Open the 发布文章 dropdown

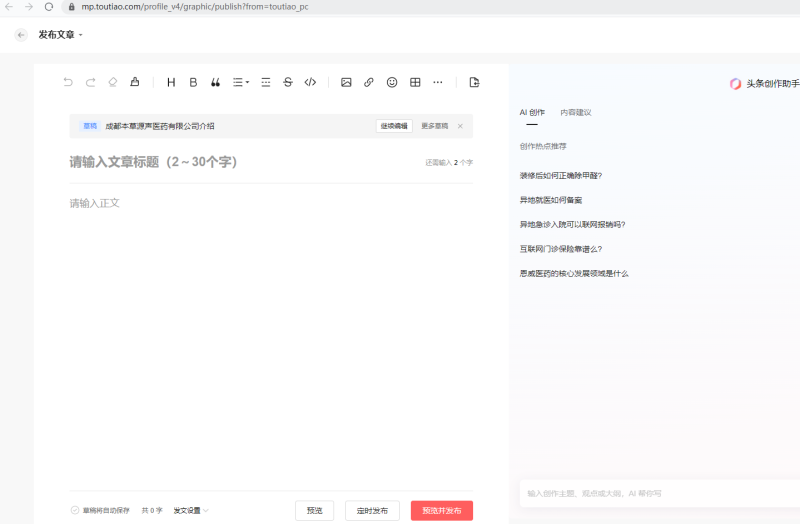(60, 35)
